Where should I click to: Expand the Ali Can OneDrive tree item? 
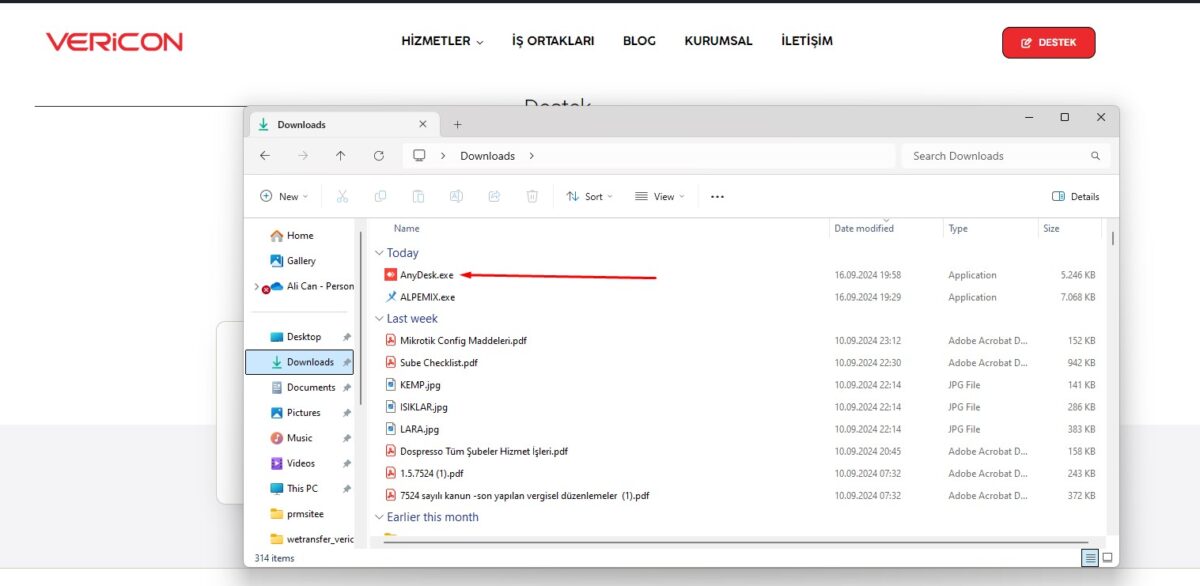tap(257, 285)
